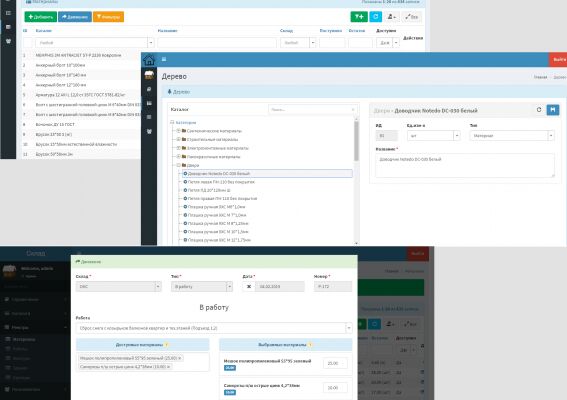
Task: Click the catalog search field in Дерево
Action: tap(312, 109)
